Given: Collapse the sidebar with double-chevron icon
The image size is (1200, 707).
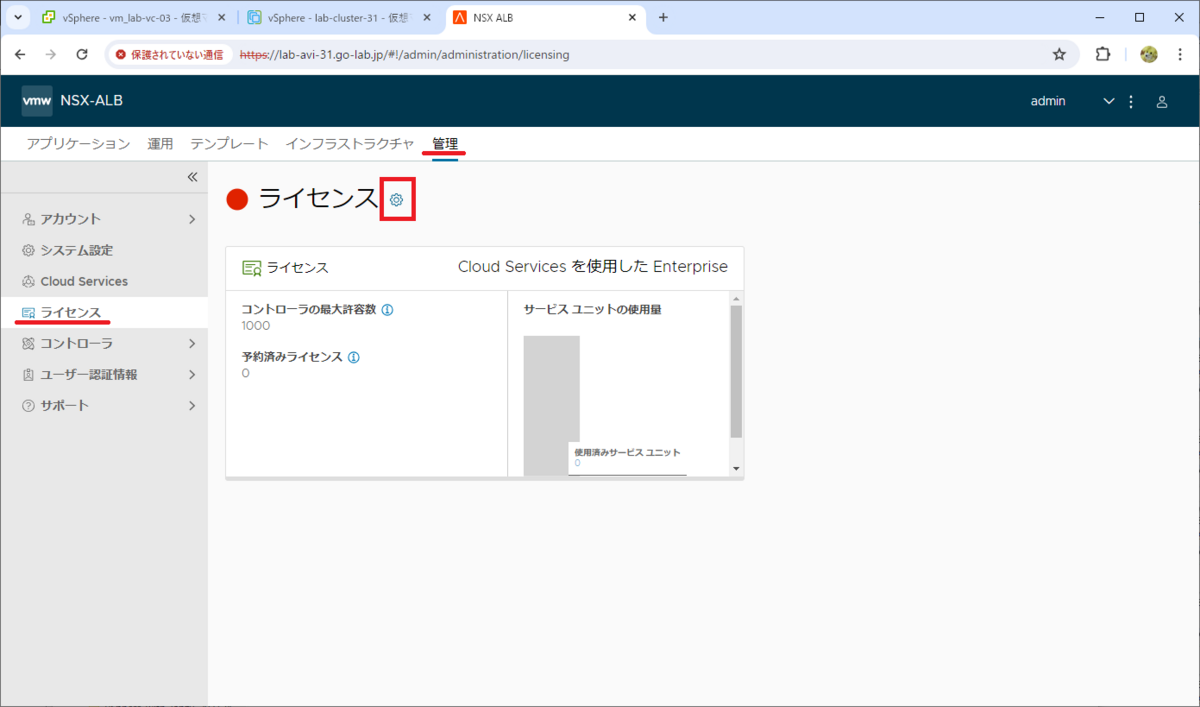Looking at the screenshot, I should [x=193, y=177].
